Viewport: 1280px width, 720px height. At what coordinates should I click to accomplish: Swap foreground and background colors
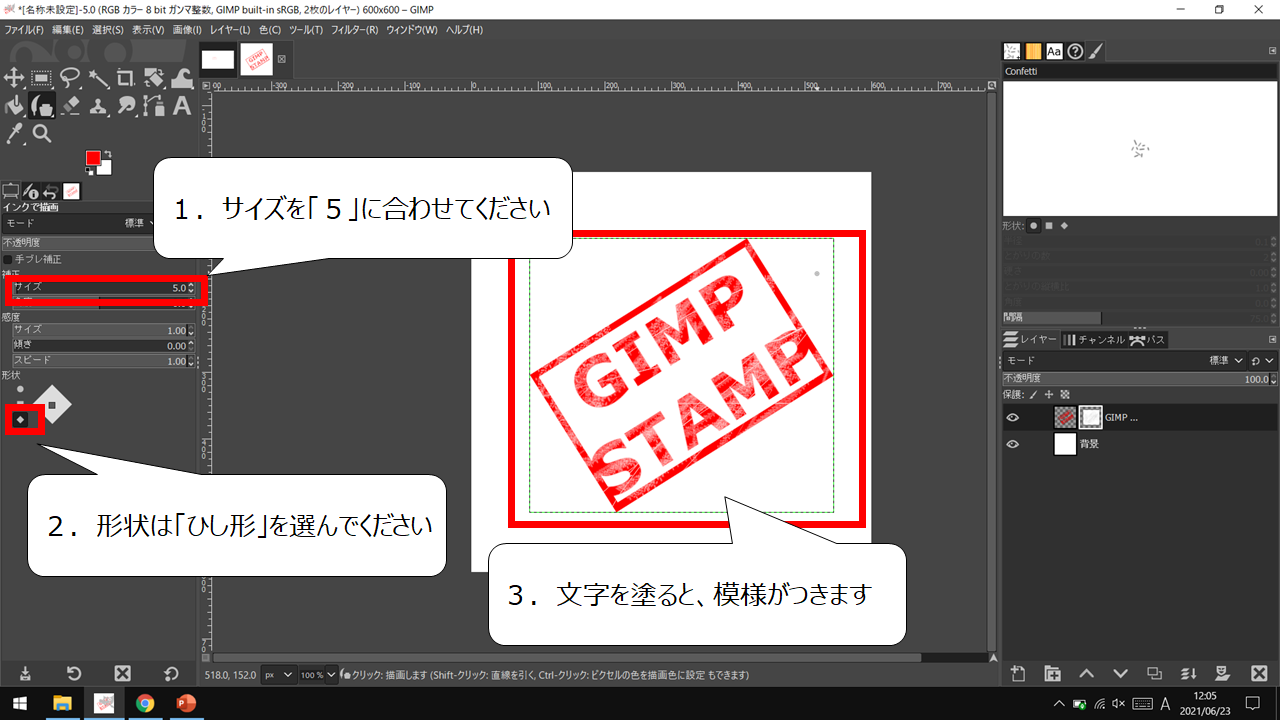tap(107, 155)
